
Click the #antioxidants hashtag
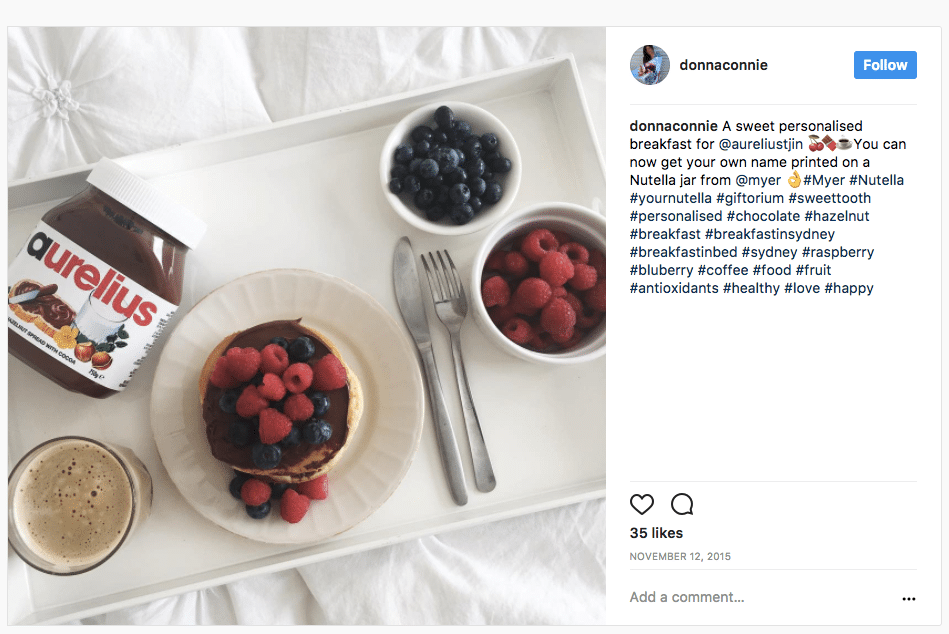(674, 288)
